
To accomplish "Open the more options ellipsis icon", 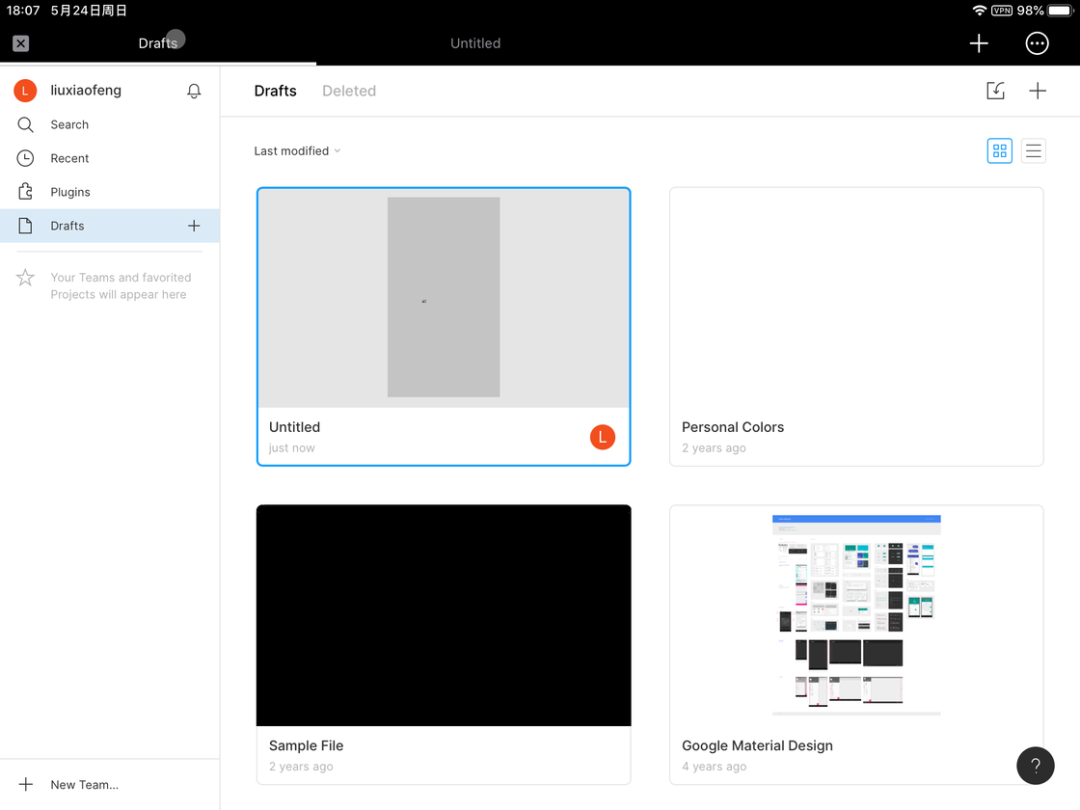I will pyautogui.click(x=1037, y=43).
